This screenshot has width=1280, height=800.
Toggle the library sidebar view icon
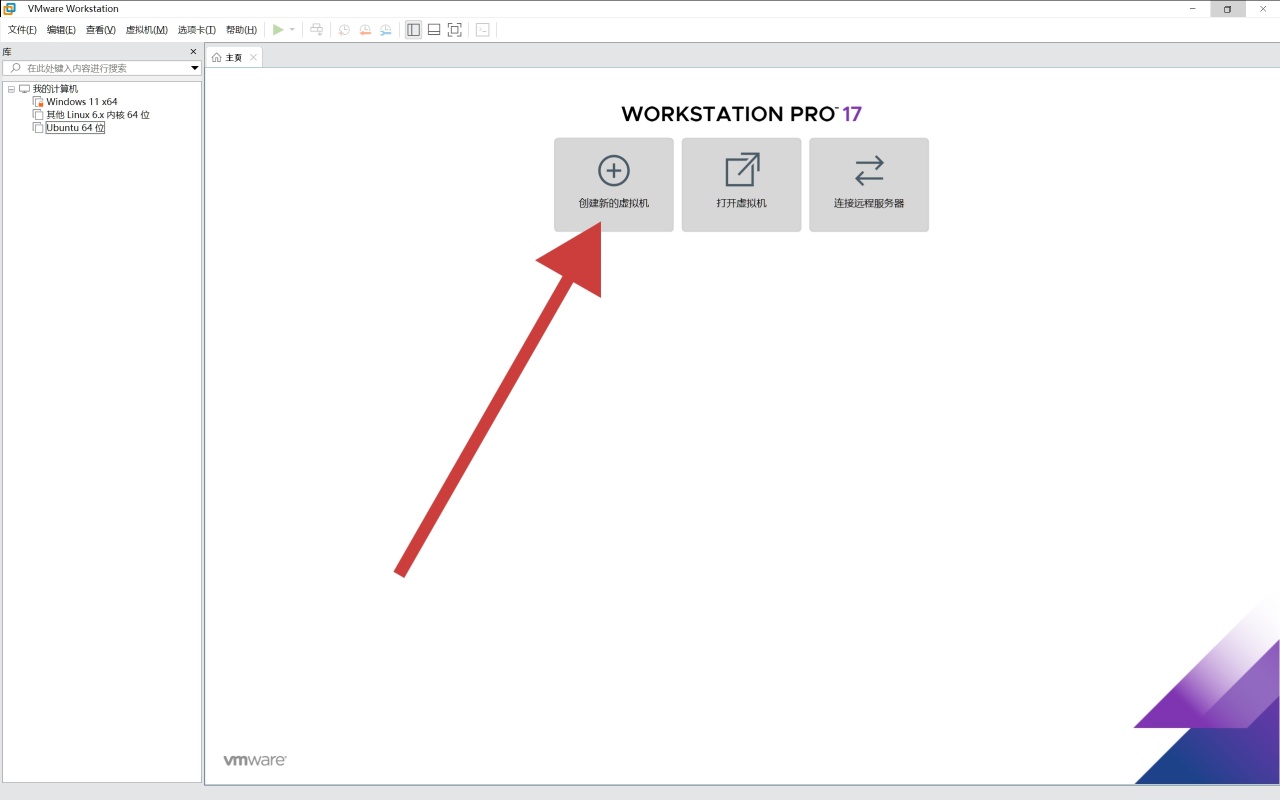click(413, 30)
